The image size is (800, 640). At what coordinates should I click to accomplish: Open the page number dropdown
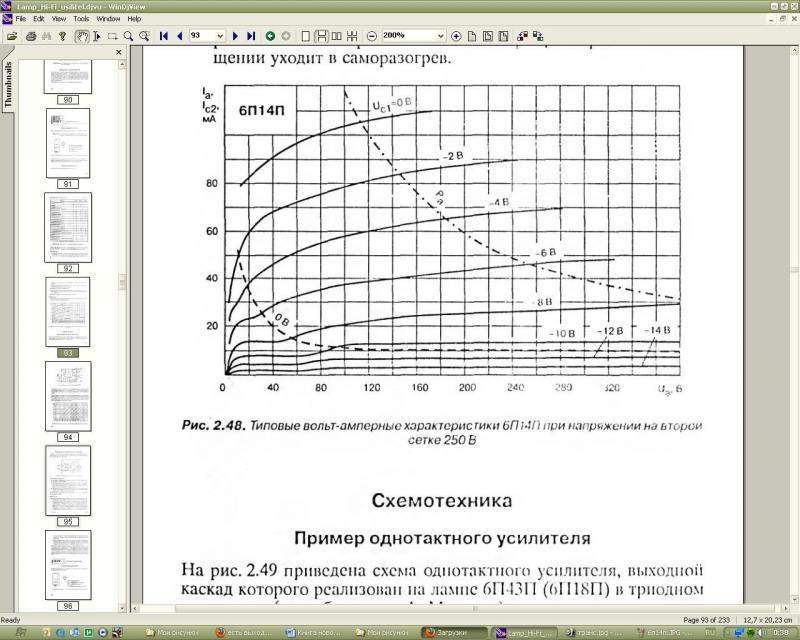click(220, 36)
